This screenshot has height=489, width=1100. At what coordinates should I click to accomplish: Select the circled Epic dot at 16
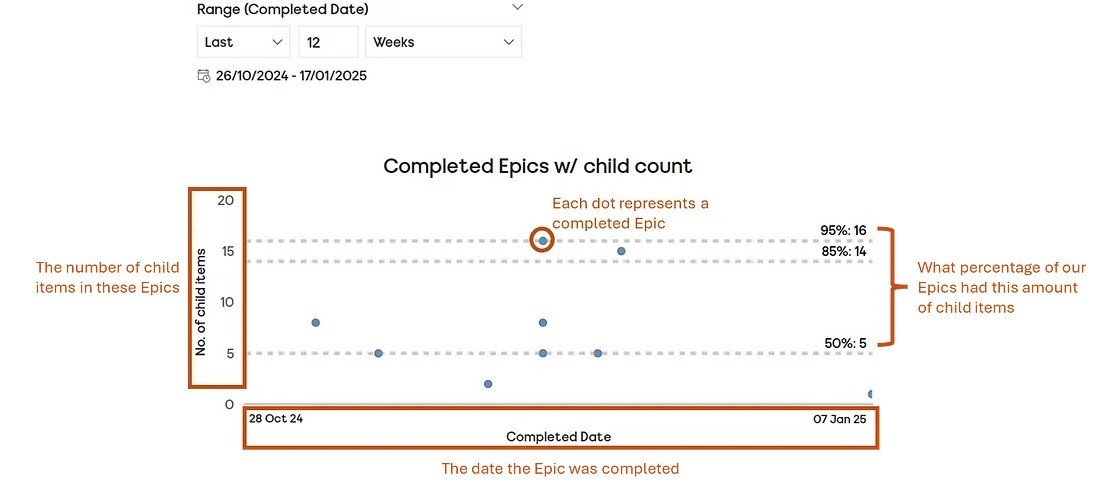click(x=542, y=241)
